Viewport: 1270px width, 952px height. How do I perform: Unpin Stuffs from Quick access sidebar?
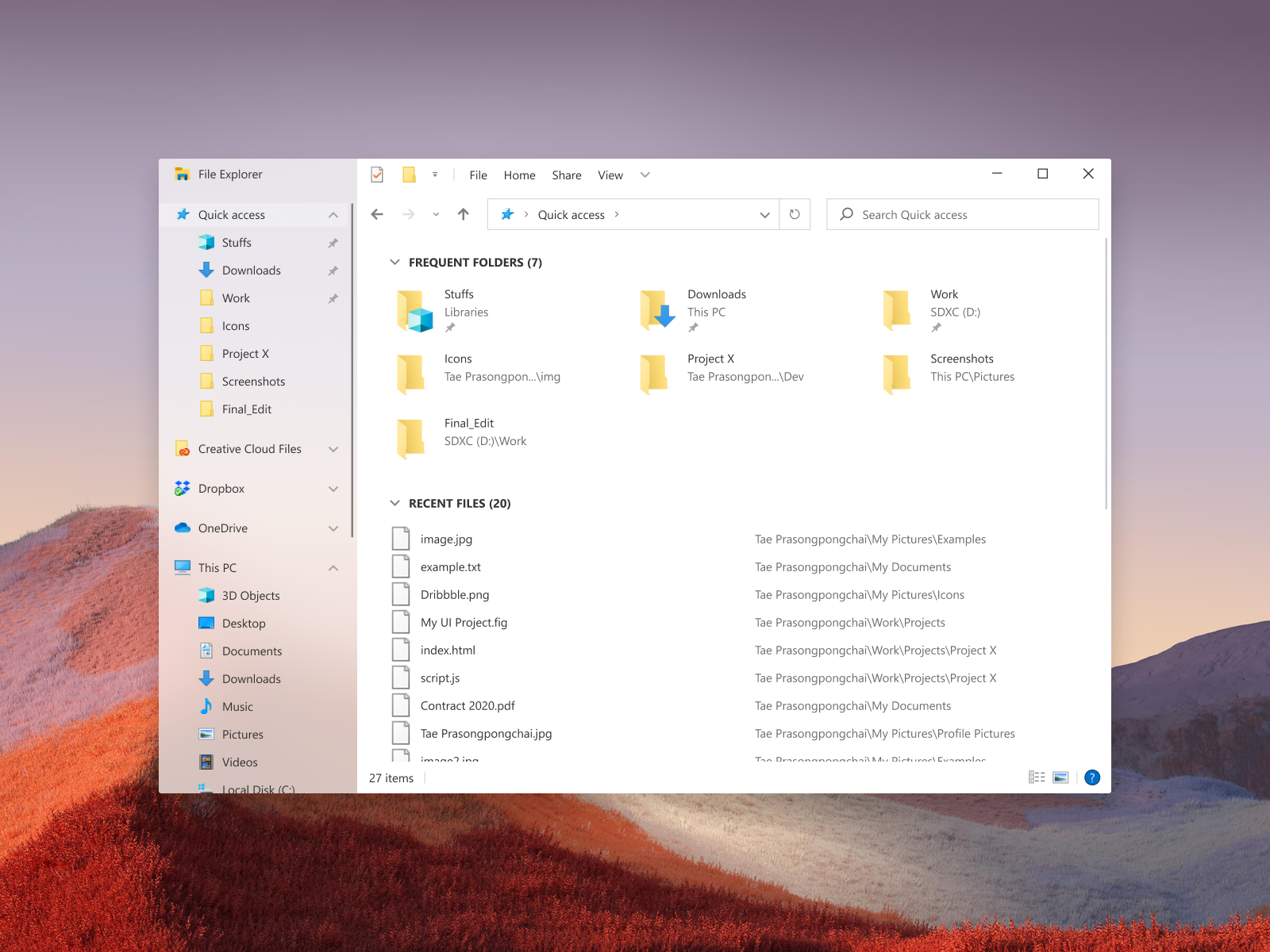pos(333,243)
